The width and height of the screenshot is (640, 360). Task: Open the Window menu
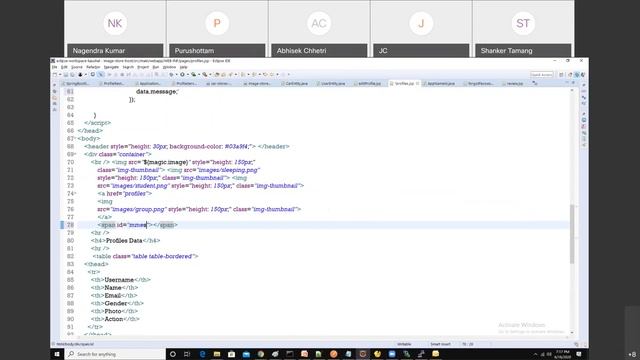coord(169,67)
